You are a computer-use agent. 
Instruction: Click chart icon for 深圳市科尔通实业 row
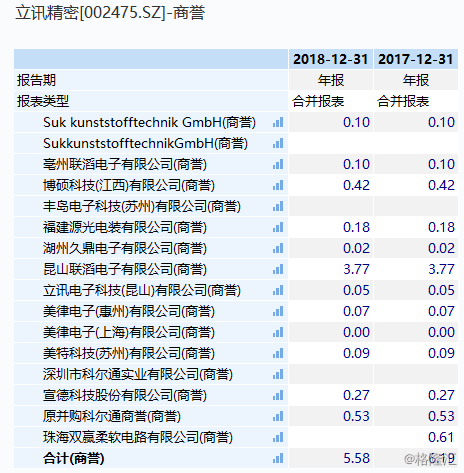(278, 374)
